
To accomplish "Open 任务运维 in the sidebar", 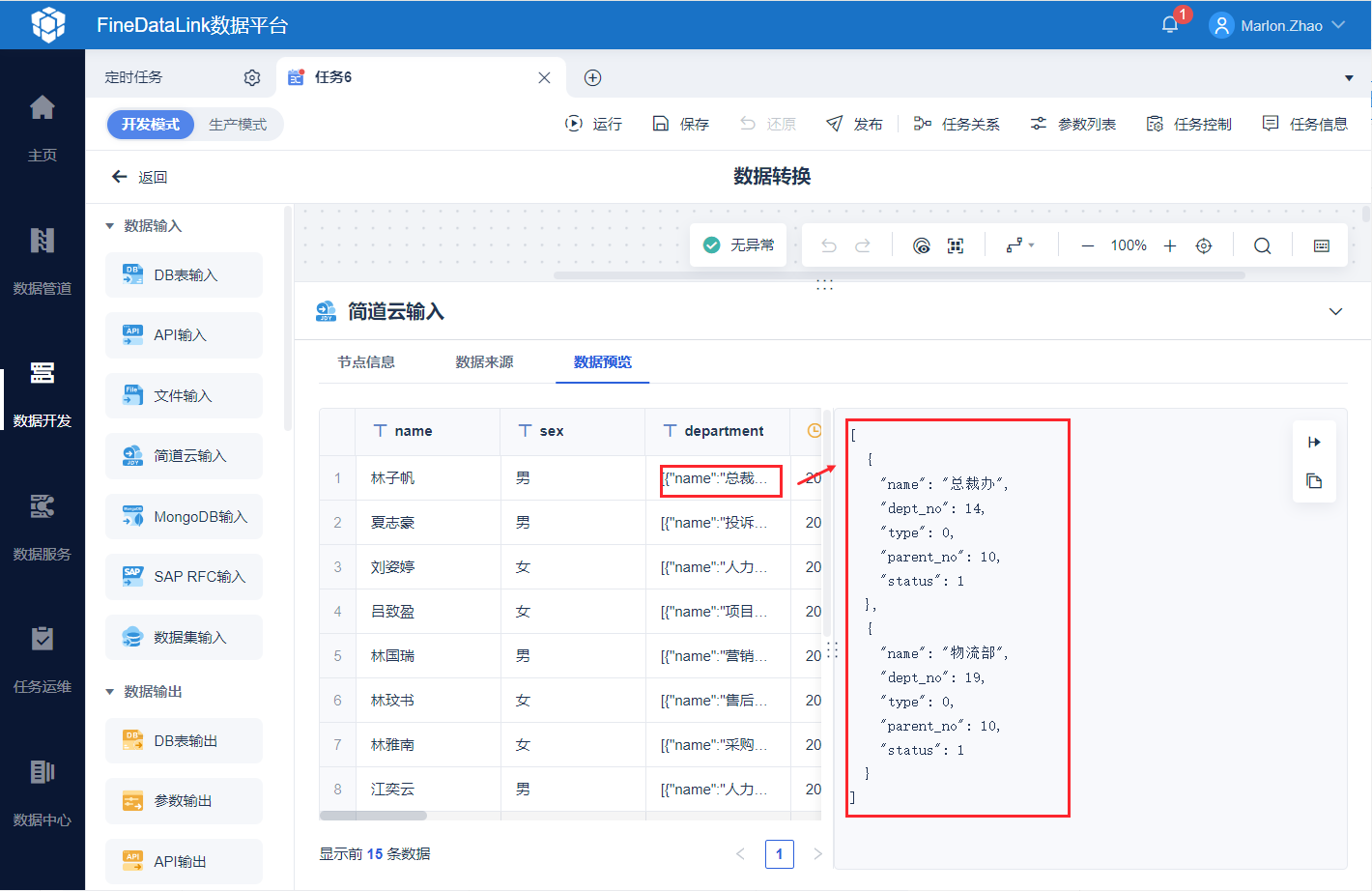I will pyautogui.click(x=43, y=660).
